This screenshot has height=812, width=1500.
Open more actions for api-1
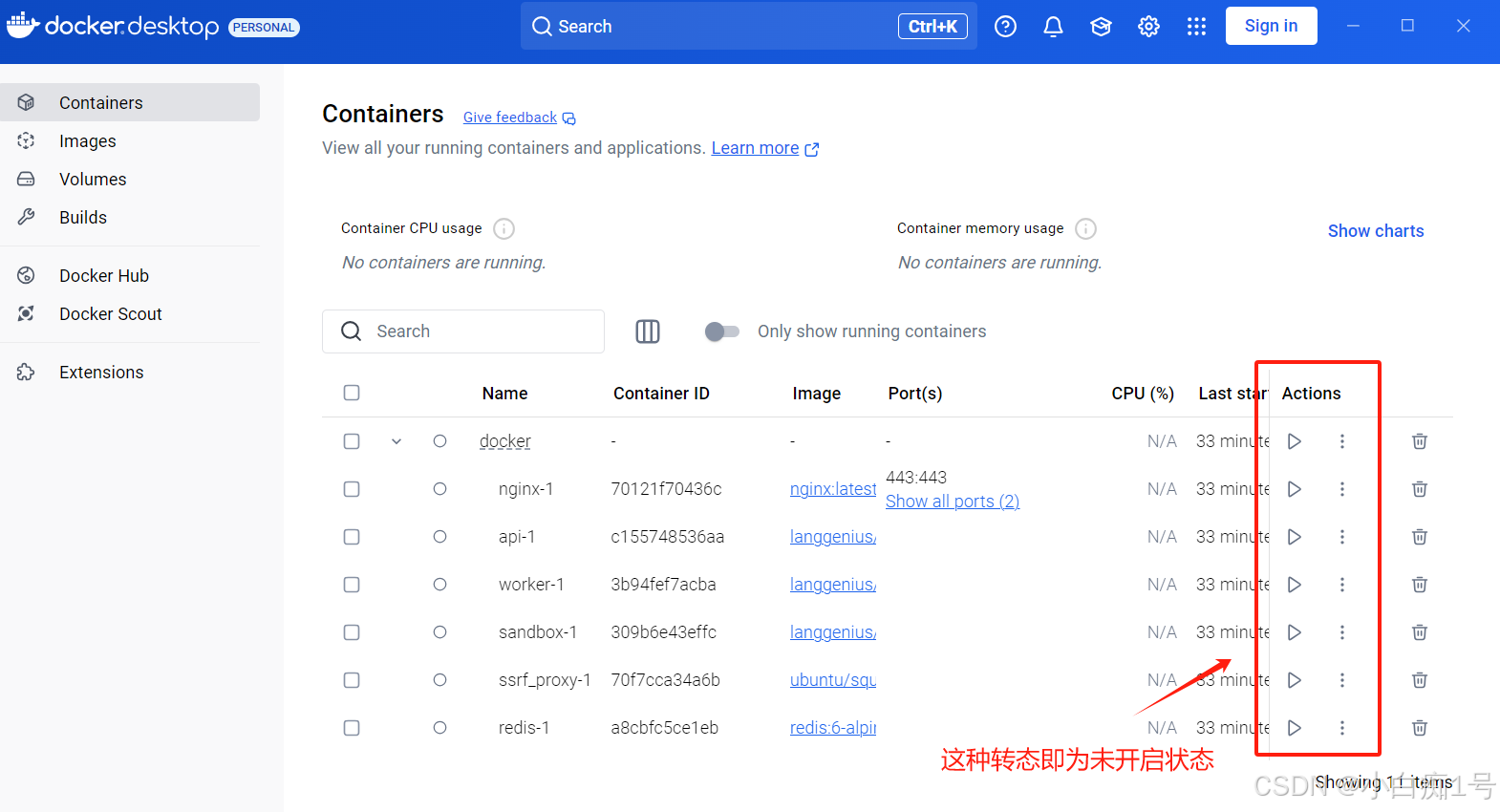click(x=1342, y=537)
